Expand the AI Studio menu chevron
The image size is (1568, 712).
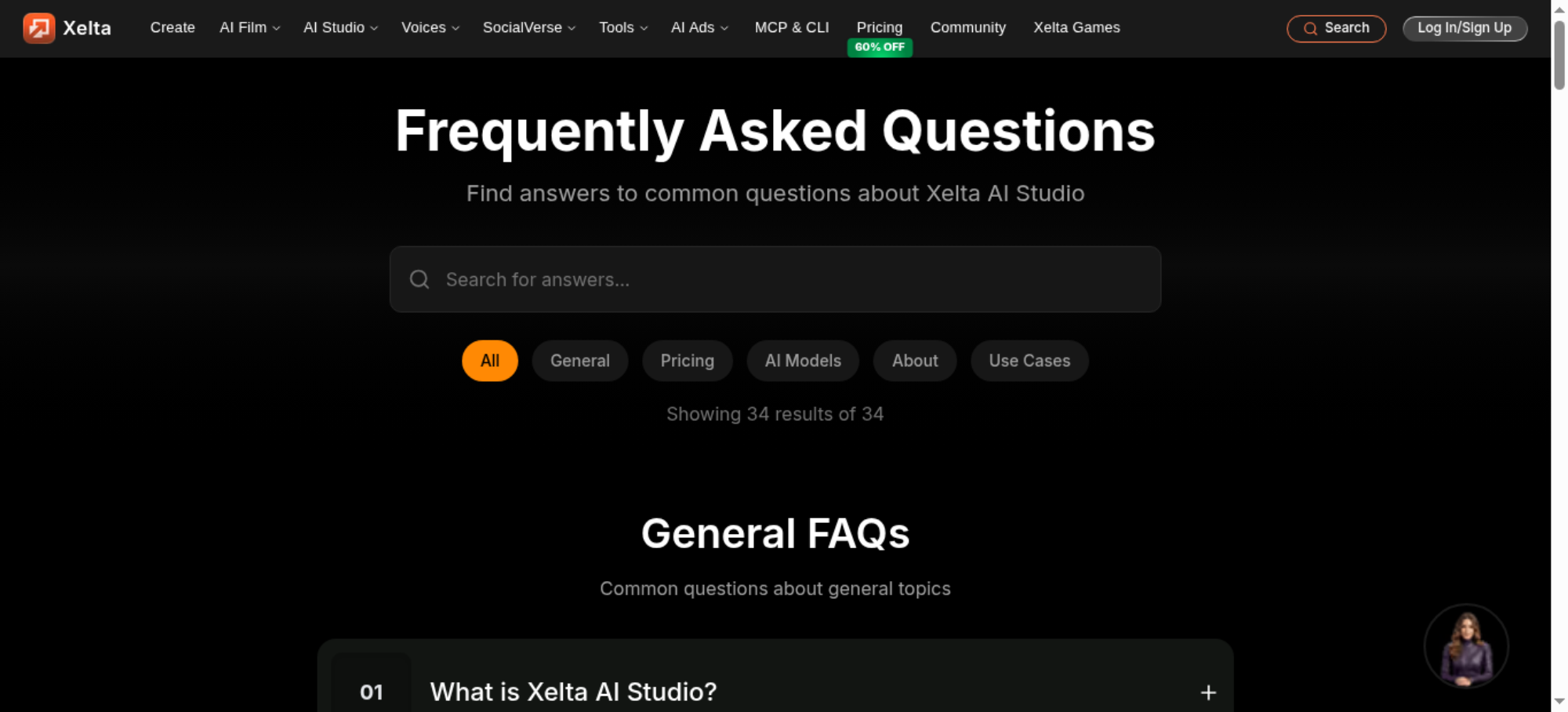click(374, 28)
